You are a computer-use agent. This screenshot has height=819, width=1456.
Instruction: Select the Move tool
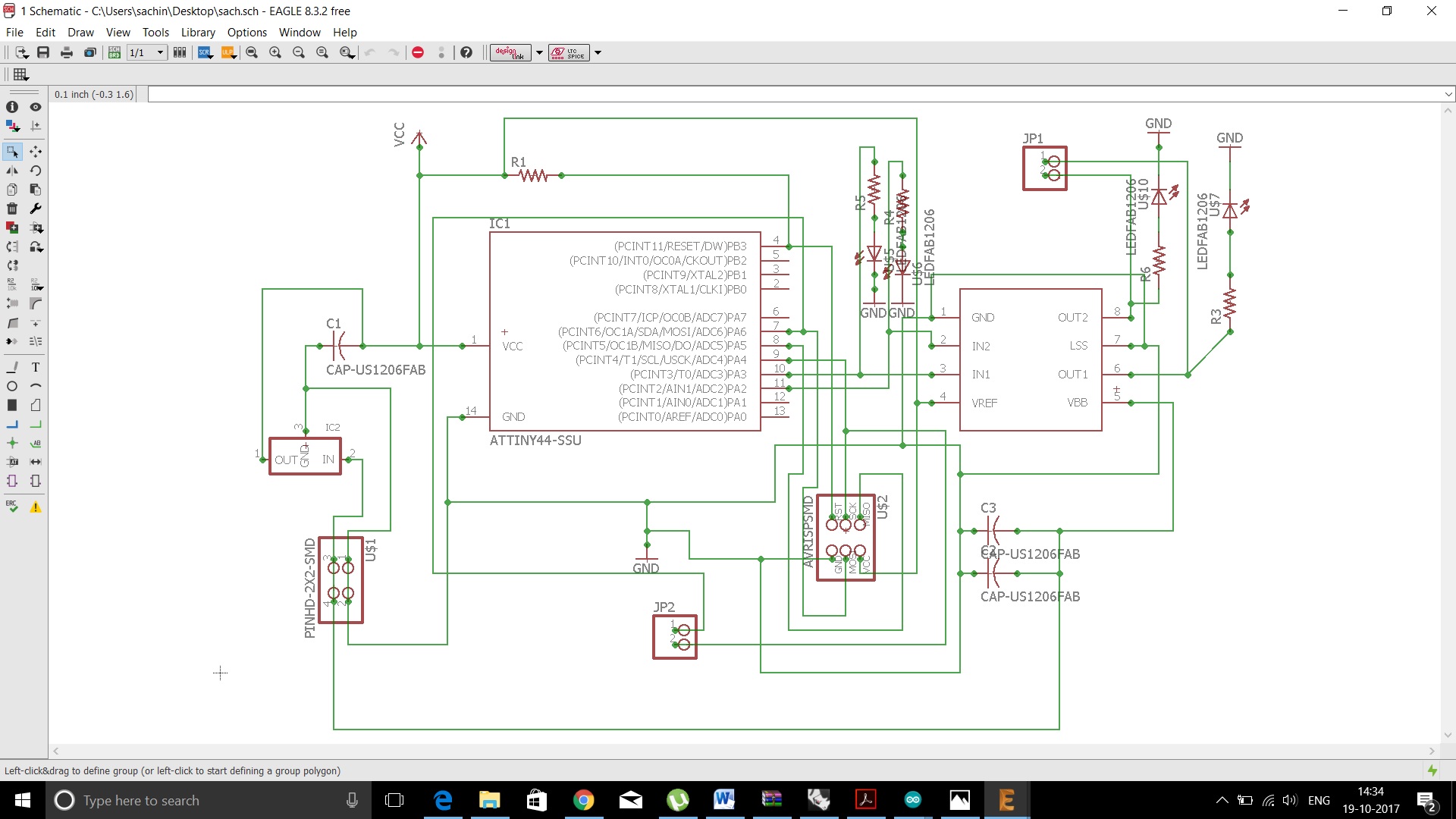[36, 152]
